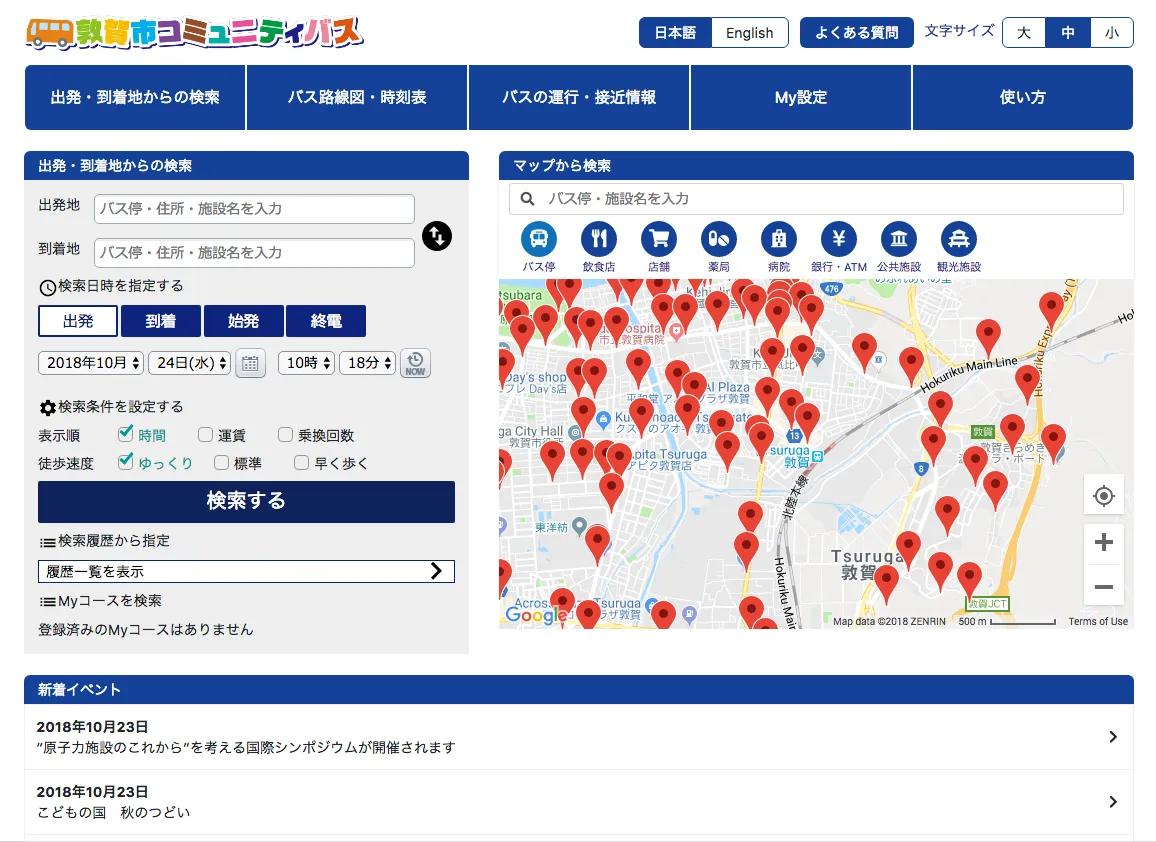Open the 2018年10月 month dropdown
This screenshot has width=1156, height=842.
91,363
